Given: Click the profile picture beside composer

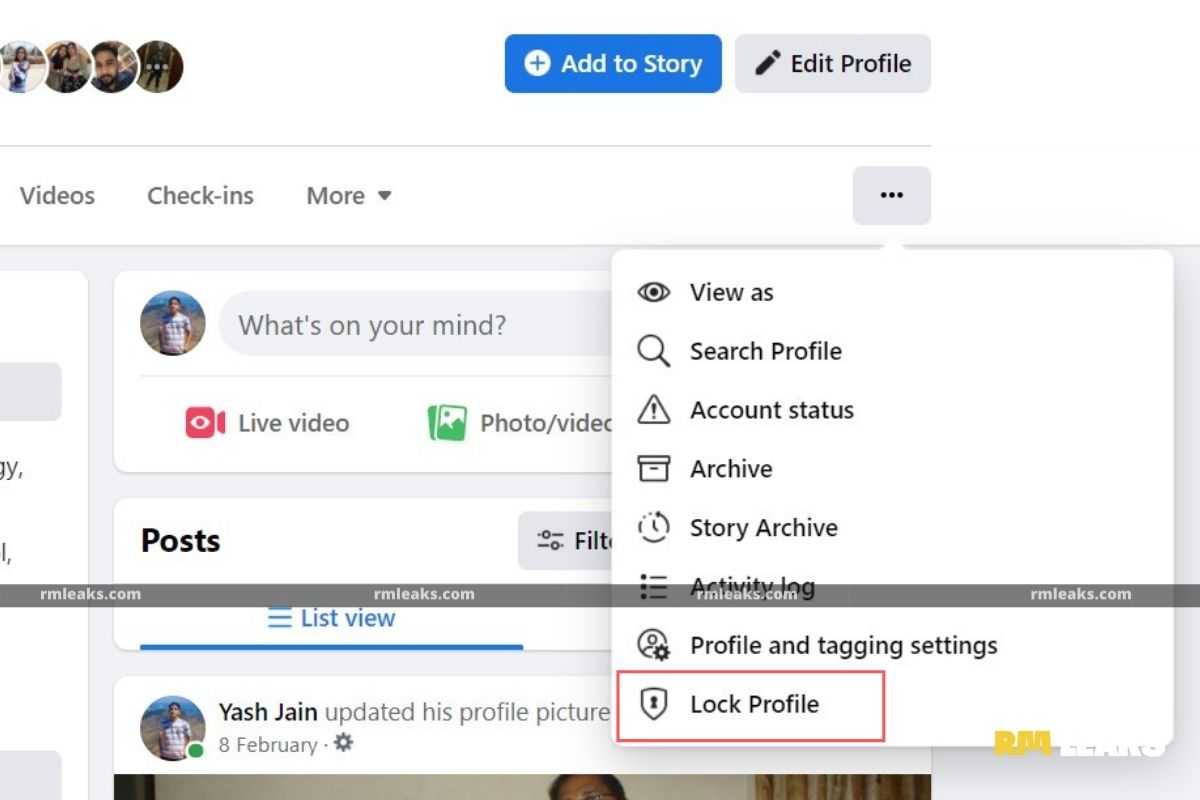Looking at the screenshot, I should click(x=173, y=323).
